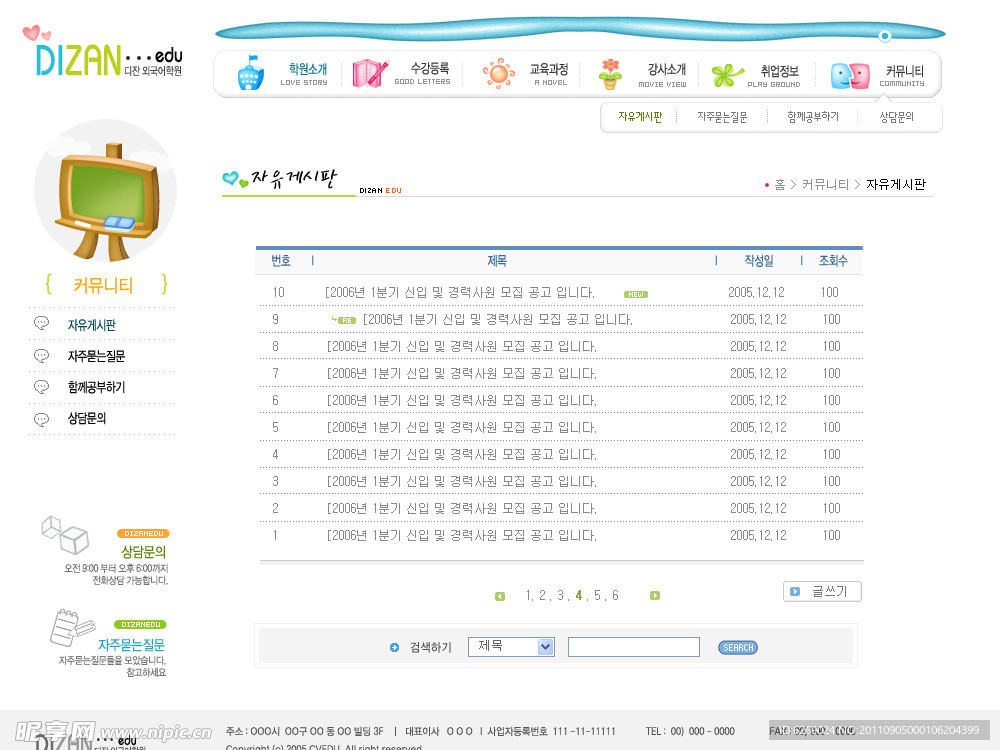Viewport: 1000px width, 750px height.
Task: Click the next page arrow in pagination
Action: 654,596
